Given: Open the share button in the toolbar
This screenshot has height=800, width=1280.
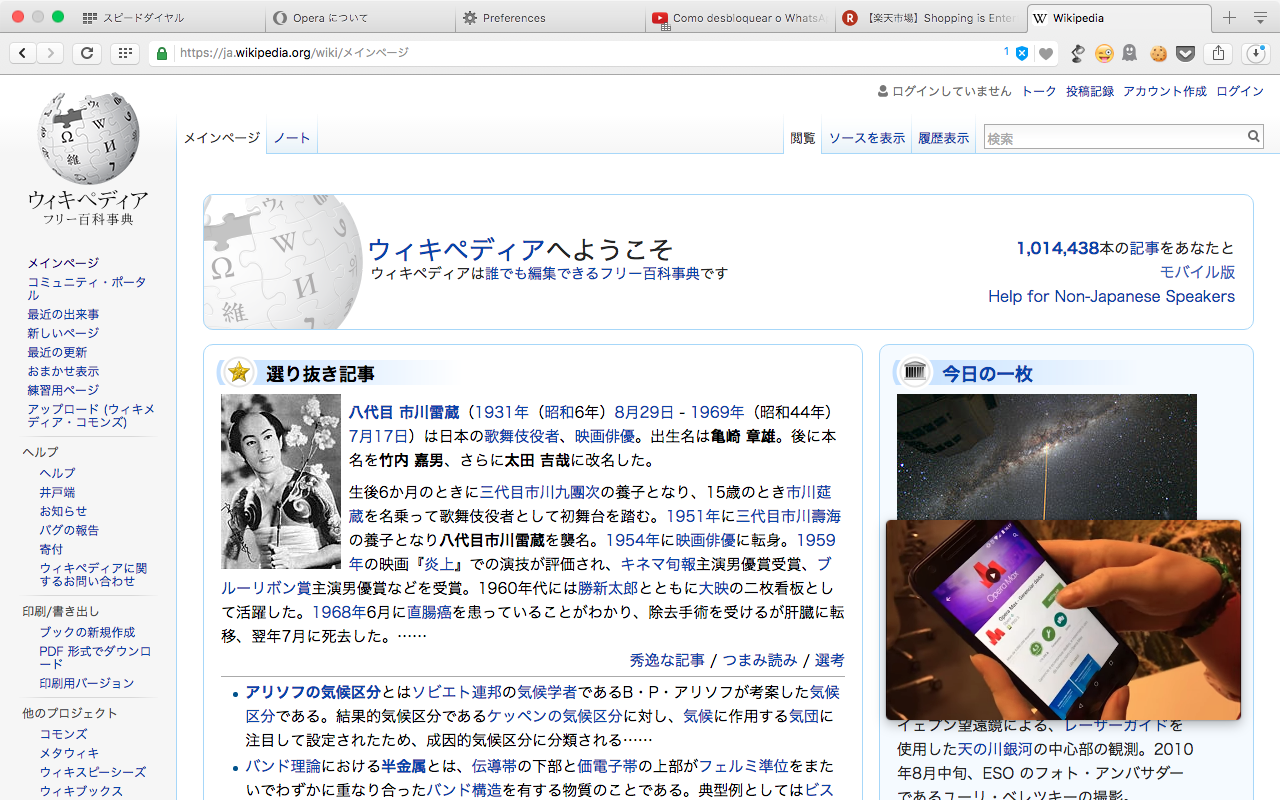Looking at the screenshot, I should click(x=1218, y=53).
